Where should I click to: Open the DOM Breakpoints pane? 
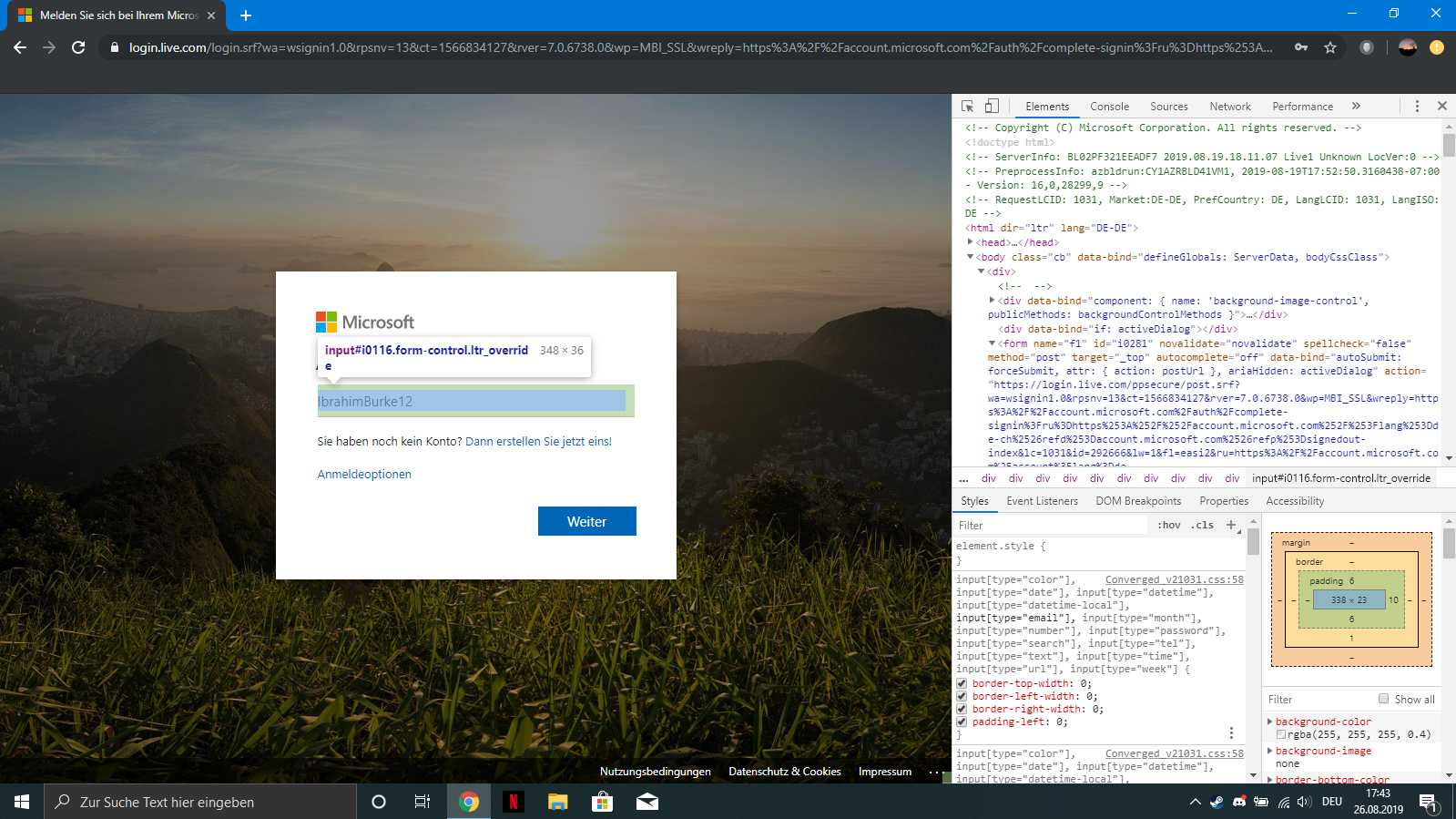1138,501
